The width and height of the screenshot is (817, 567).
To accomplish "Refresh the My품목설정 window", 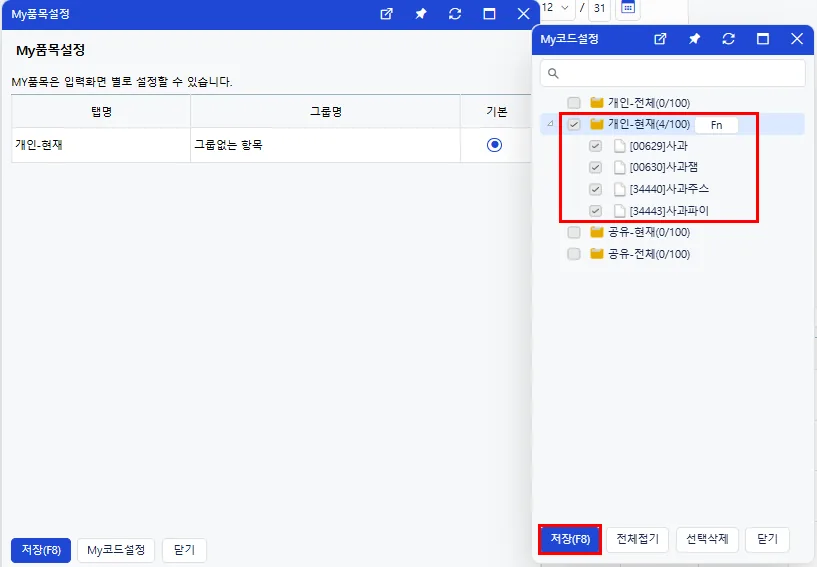I will click(x=455, y=14).
